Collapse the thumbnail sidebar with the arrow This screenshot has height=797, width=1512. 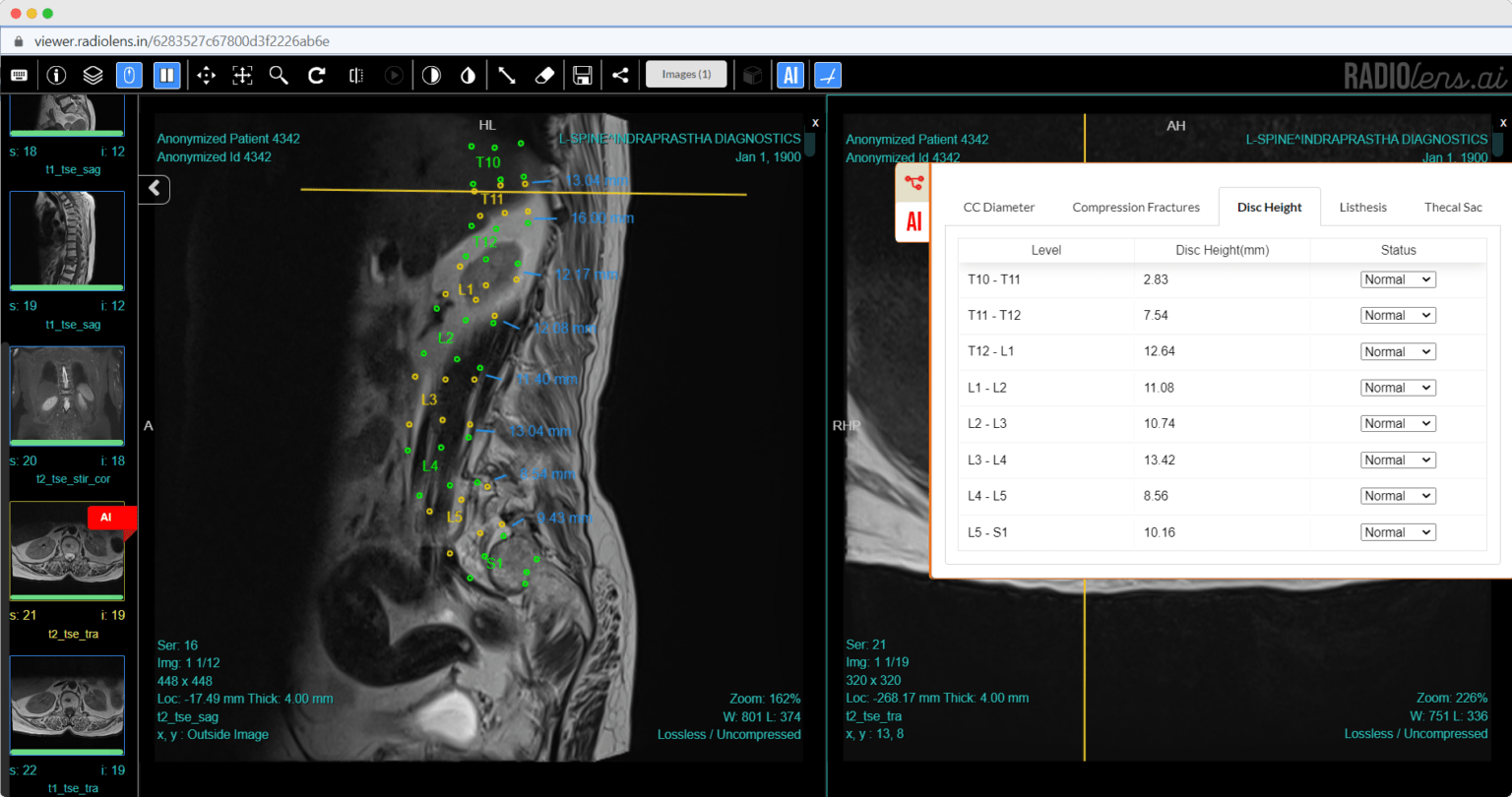(x=154, y=189)
